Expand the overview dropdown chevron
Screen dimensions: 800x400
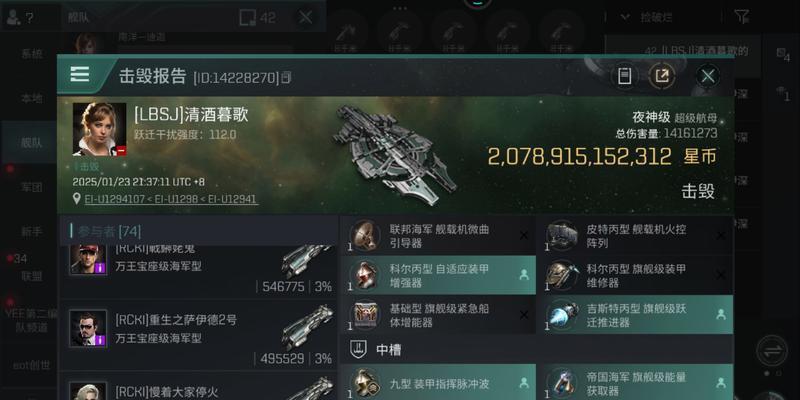pos(625,17)
